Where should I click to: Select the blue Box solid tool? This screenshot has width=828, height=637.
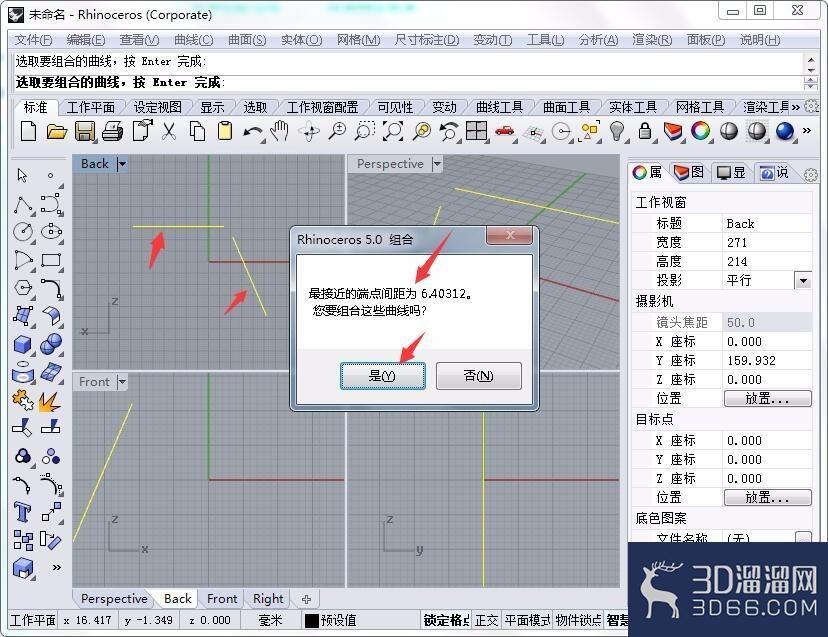point(22,344)
